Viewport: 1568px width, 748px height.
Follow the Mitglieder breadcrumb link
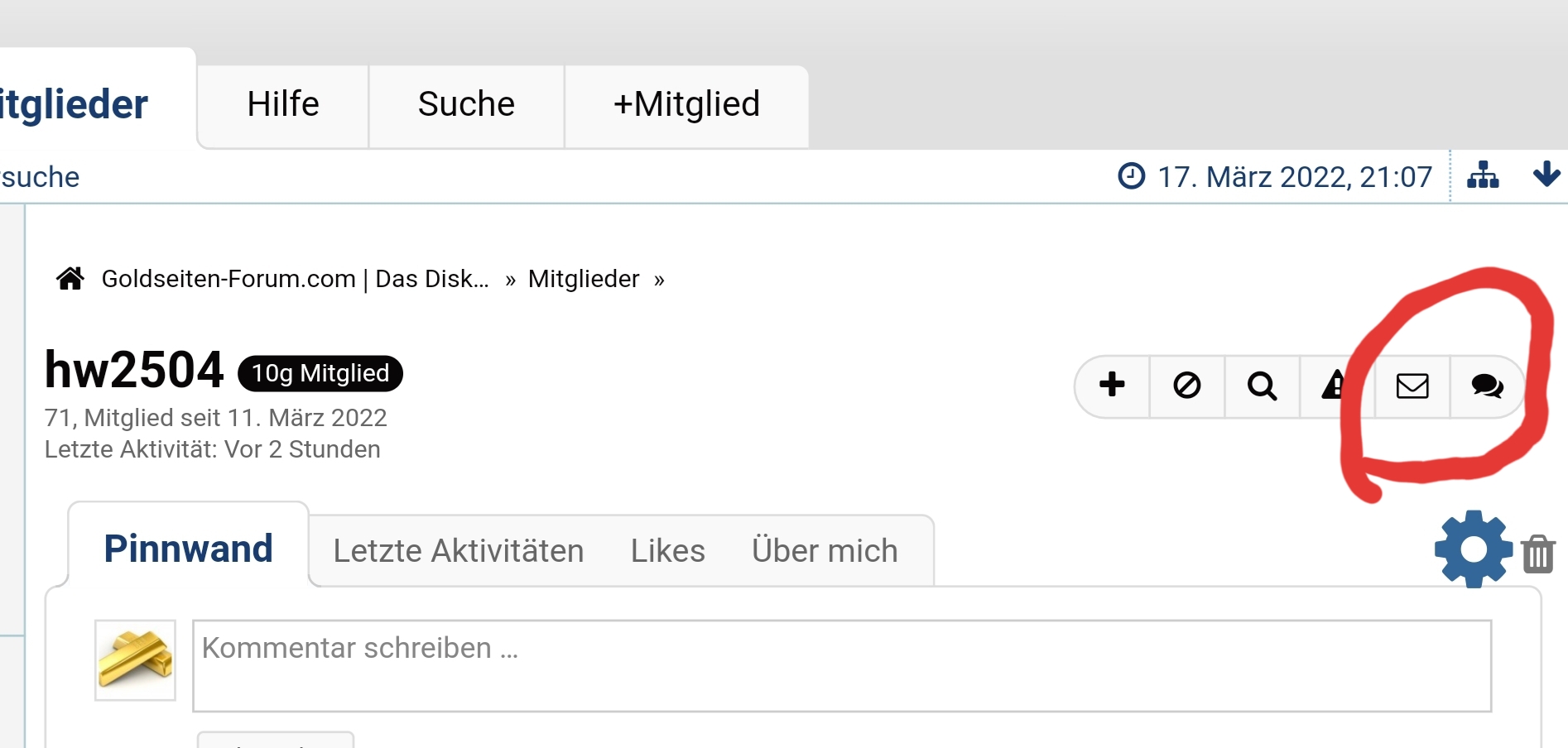pos(584,280)
